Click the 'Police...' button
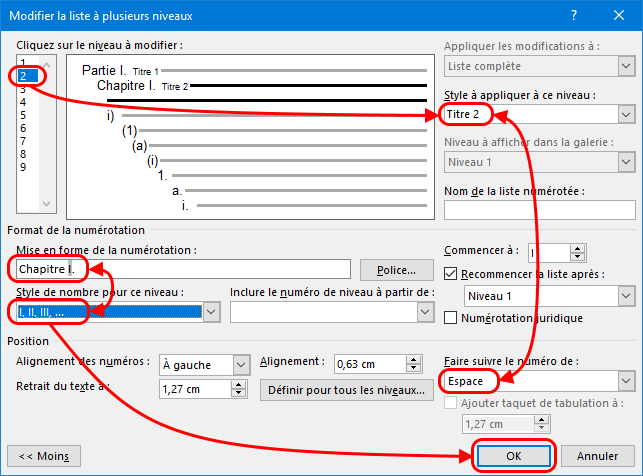The height and width of the screenshot is (476, 643). click(x=396, y=270)
